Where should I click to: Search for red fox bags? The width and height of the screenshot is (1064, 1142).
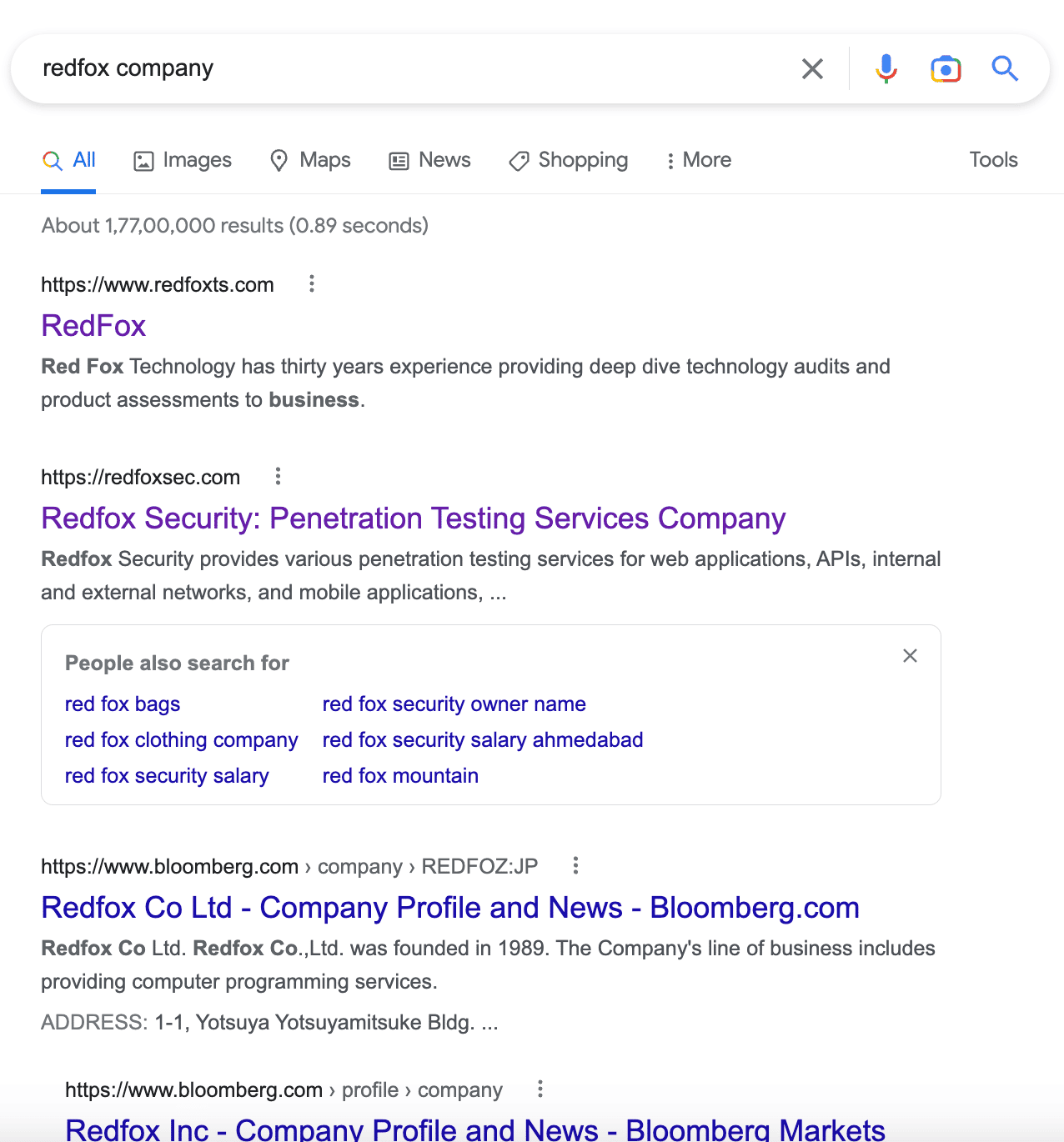[122, 704]
